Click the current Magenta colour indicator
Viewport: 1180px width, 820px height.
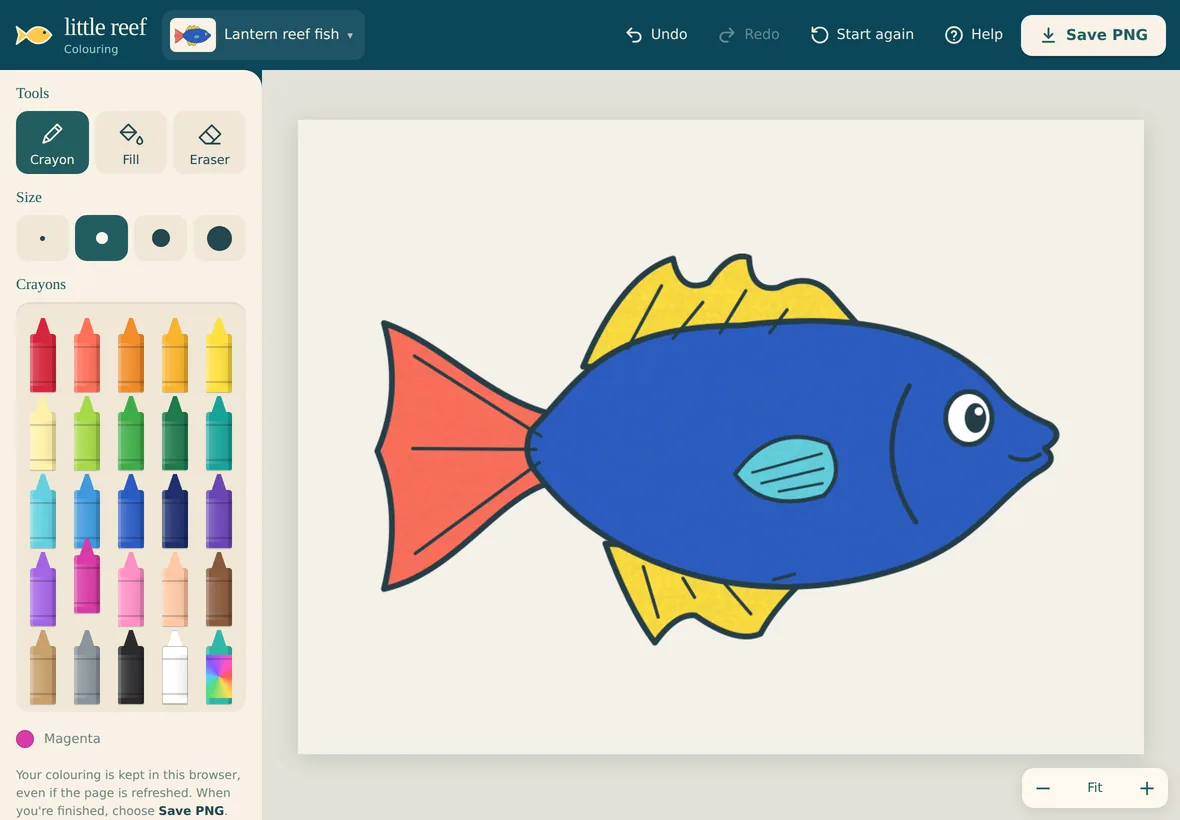[x=25, y=739]
